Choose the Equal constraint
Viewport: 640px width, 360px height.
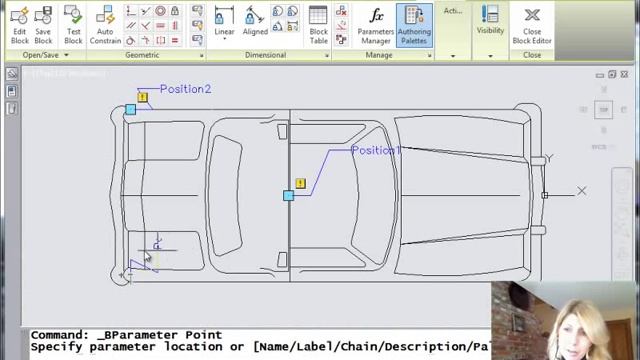(175, 40)
